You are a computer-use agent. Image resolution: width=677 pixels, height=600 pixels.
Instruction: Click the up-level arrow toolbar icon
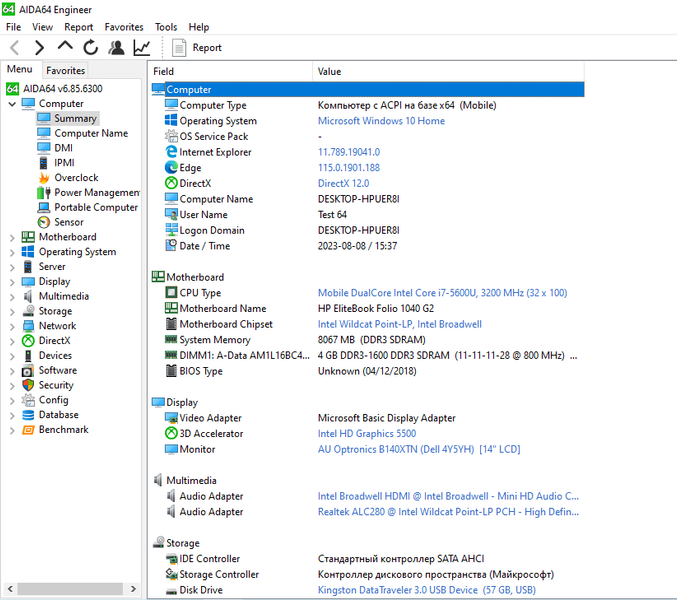(x=65, y=46)
